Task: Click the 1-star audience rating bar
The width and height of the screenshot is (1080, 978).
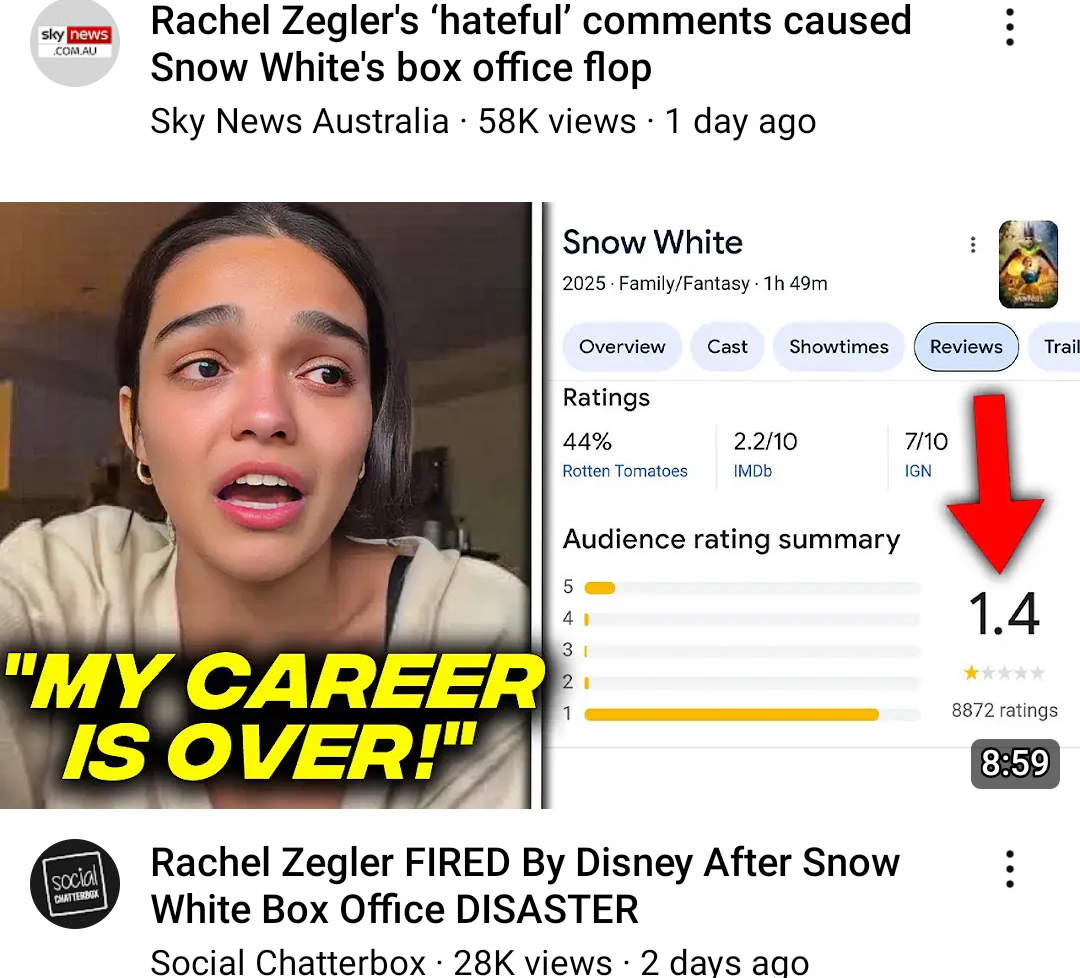Action: pyautogui.click(x=752, y=714)
